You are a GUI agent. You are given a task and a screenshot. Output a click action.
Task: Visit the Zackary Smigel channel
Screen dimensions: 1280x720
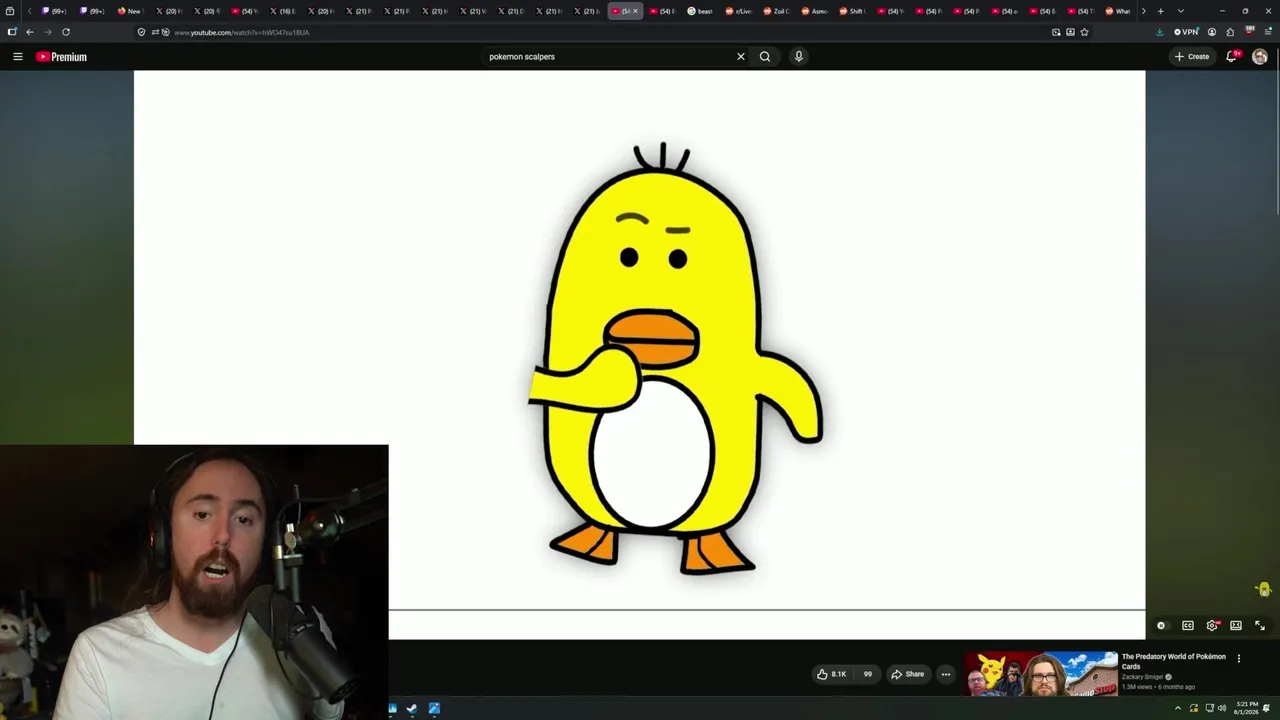[x=1142, y=677]
